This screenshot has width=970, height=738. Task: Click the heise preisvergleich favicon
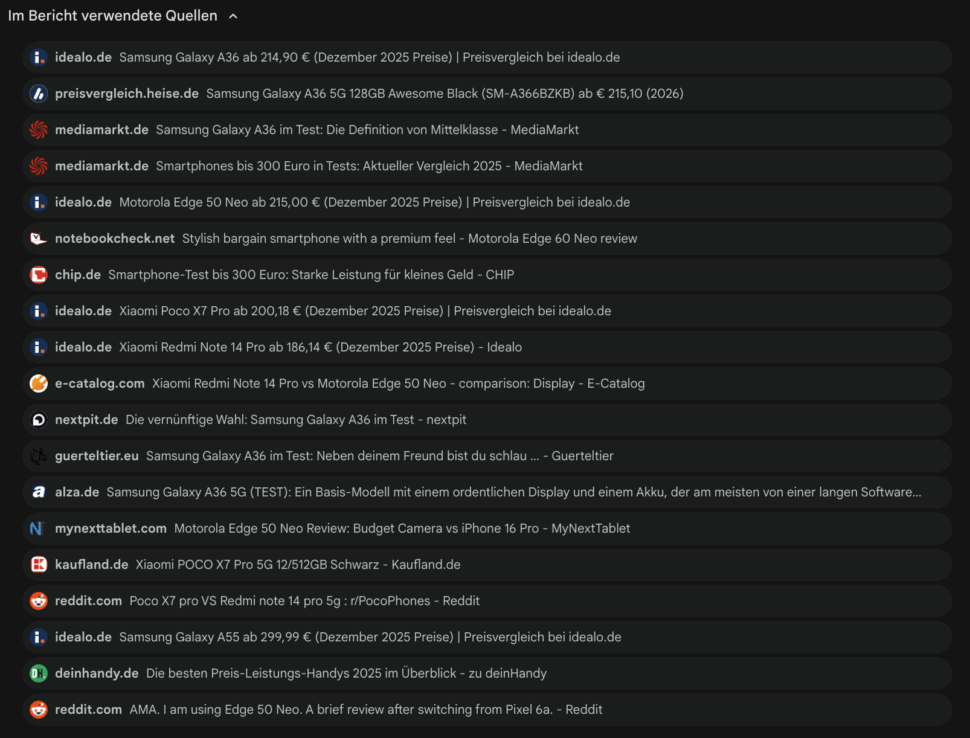[38, 94]
